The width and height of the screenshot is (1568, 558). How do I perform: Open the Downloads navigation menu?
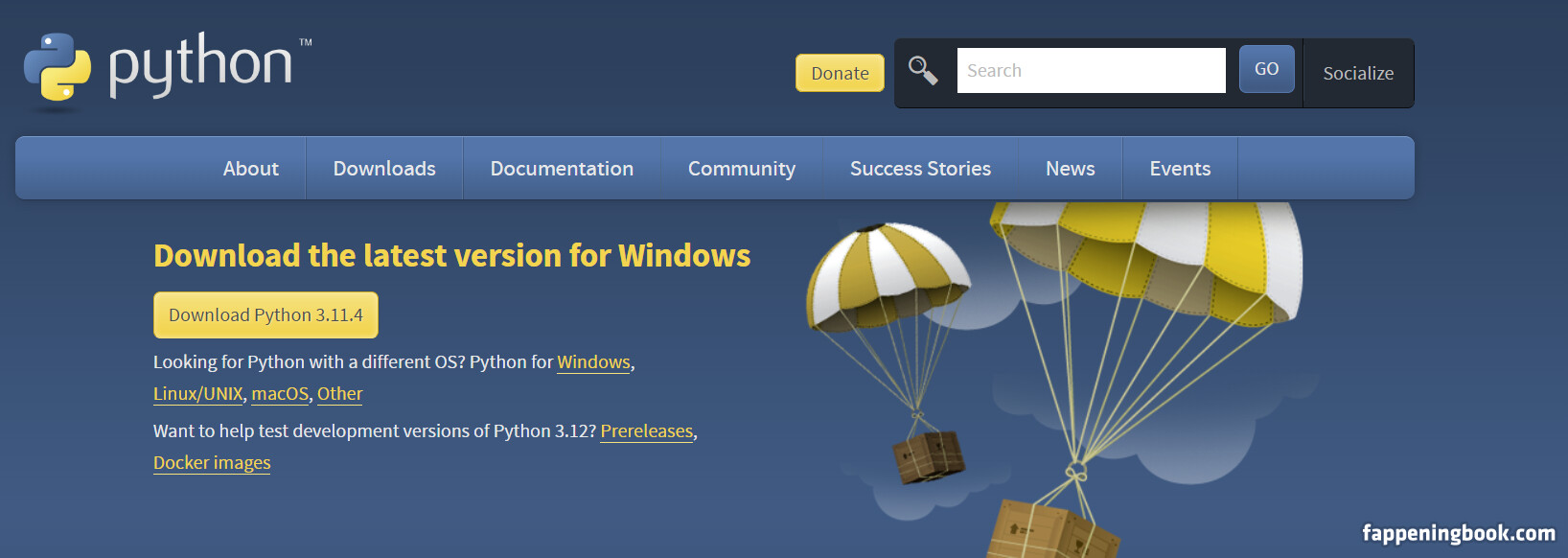coord(384,169)
